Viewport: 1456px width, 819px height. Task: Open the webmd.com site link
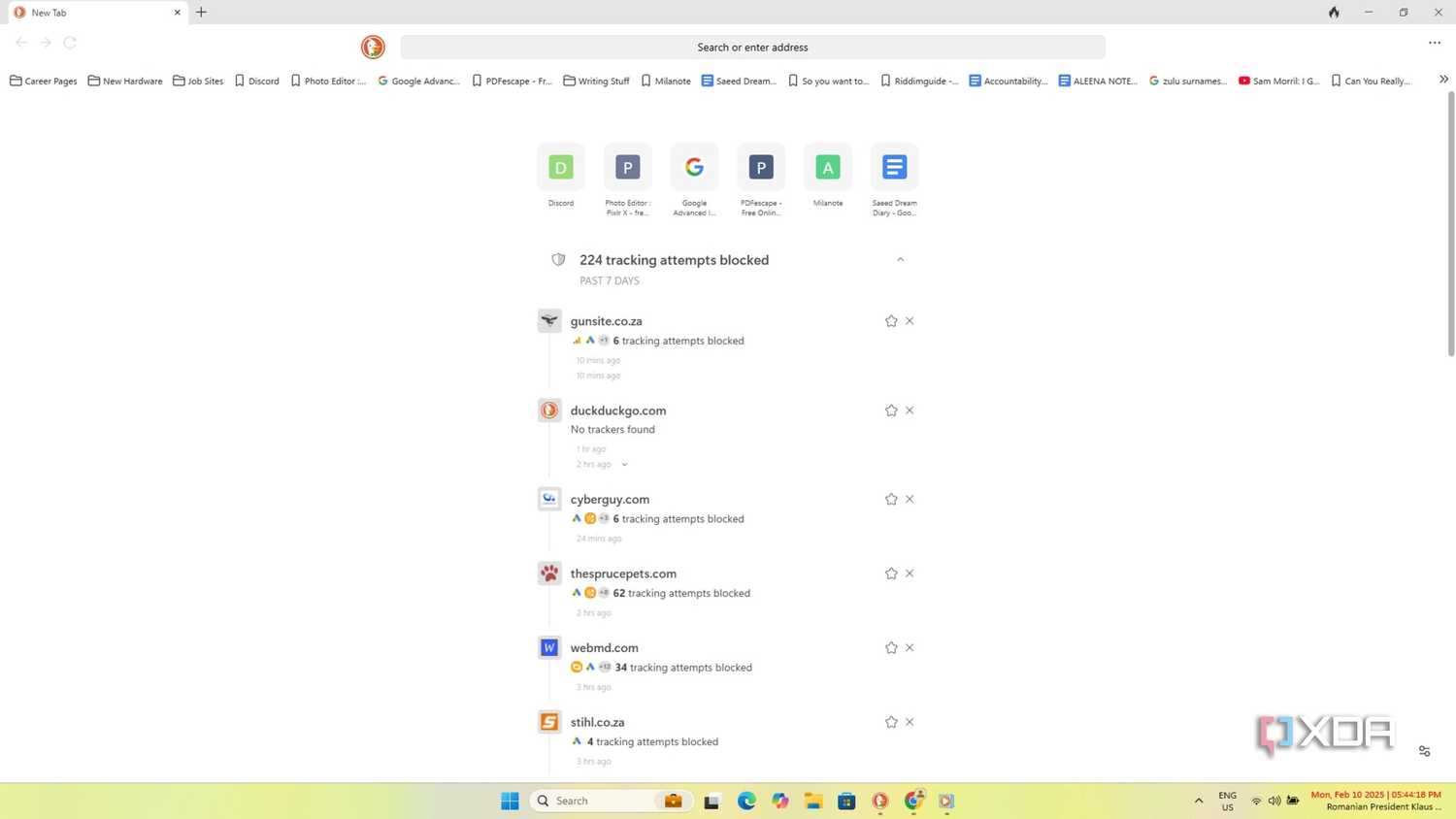click(x=604, y=648)
